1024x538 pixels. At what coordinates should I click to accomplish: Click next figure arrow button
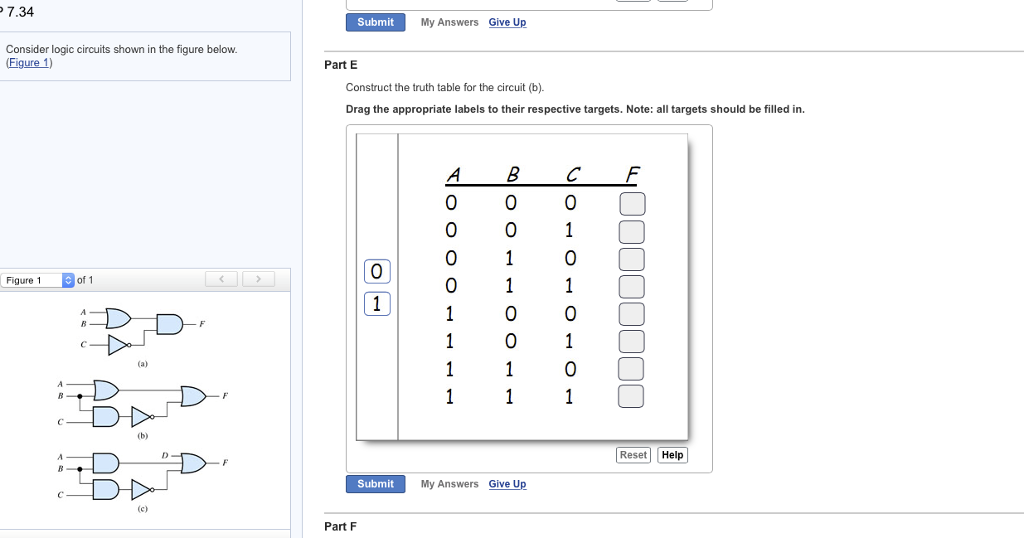(258, 279)
